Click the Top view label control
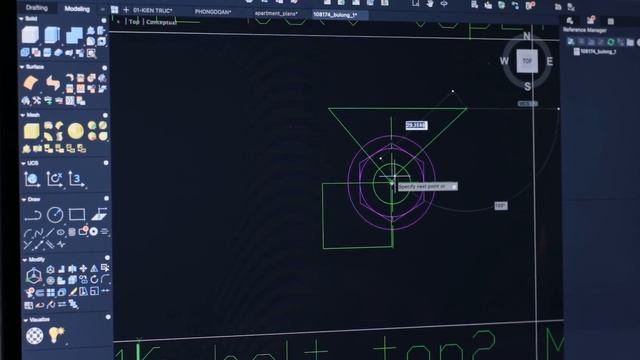Screen dimensions: 640x360 point(134,22)
